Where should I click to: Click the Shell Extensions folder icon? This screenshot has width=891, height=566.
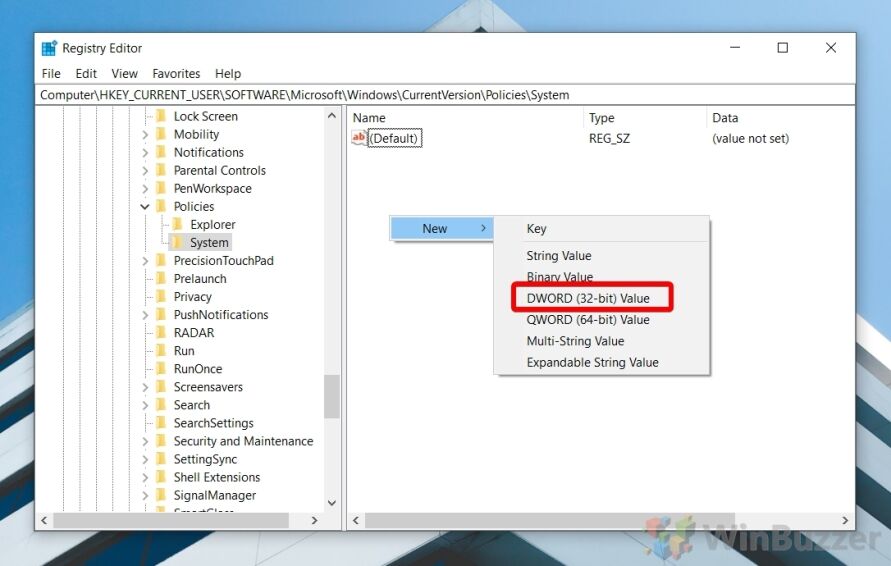[161, 477]
